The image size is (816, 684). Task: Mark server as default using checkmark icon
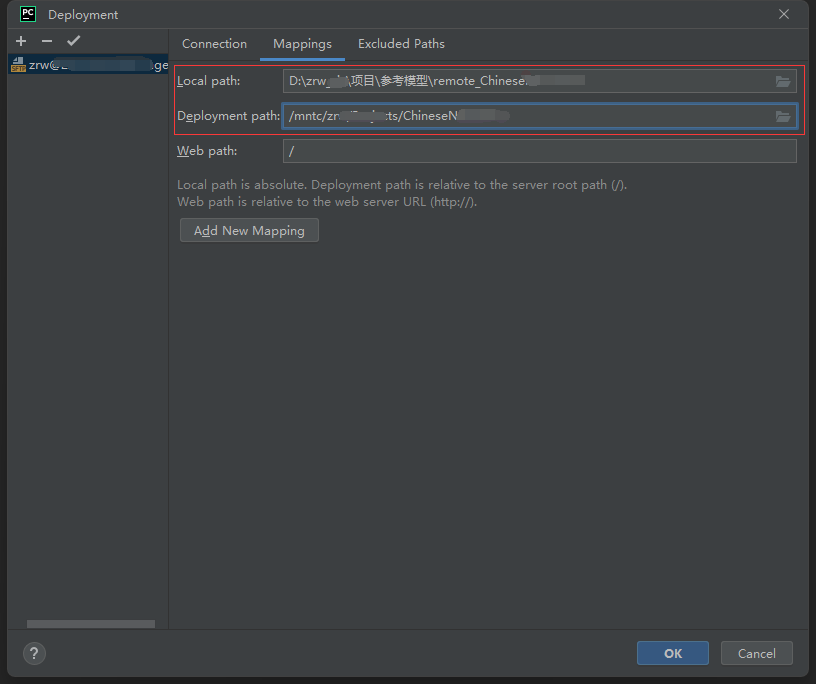pyautogui.click(x=73, y=41)
